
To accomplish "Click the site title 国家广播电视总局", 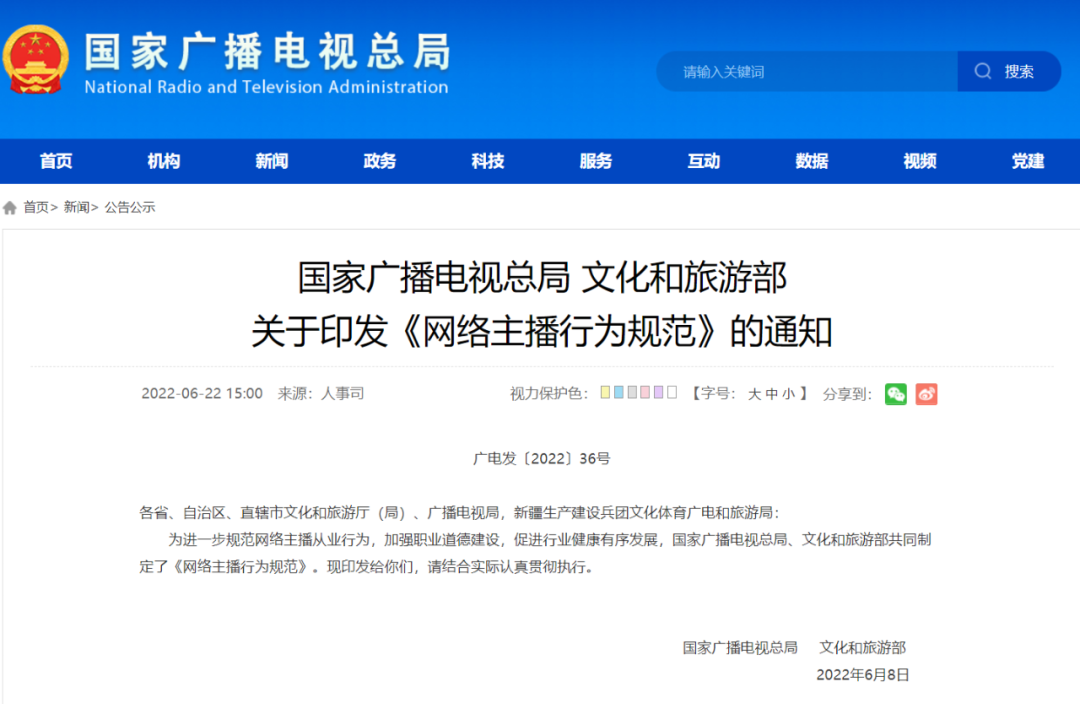I will [267, 52].
